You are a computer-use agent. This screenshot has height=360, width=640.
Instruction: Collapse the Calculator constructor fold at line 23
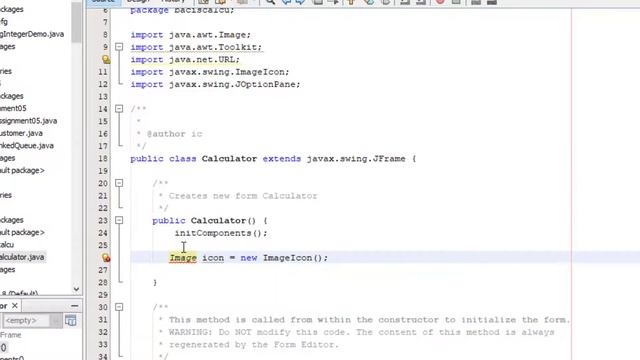pos(119,220)
